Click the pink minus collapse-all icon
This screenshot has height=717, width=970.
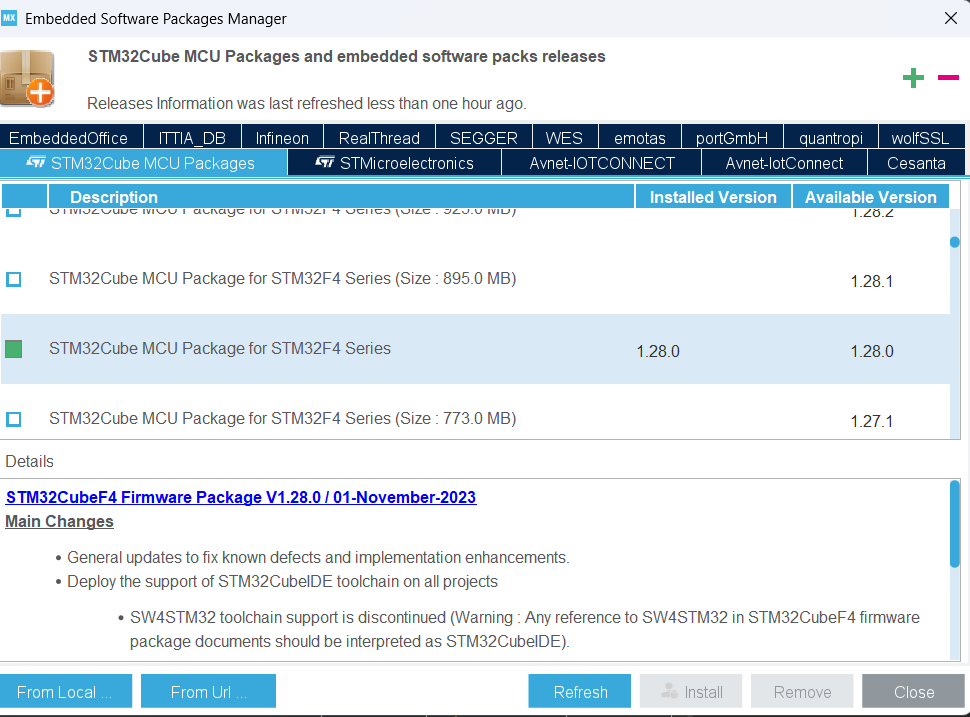[948, 77]
